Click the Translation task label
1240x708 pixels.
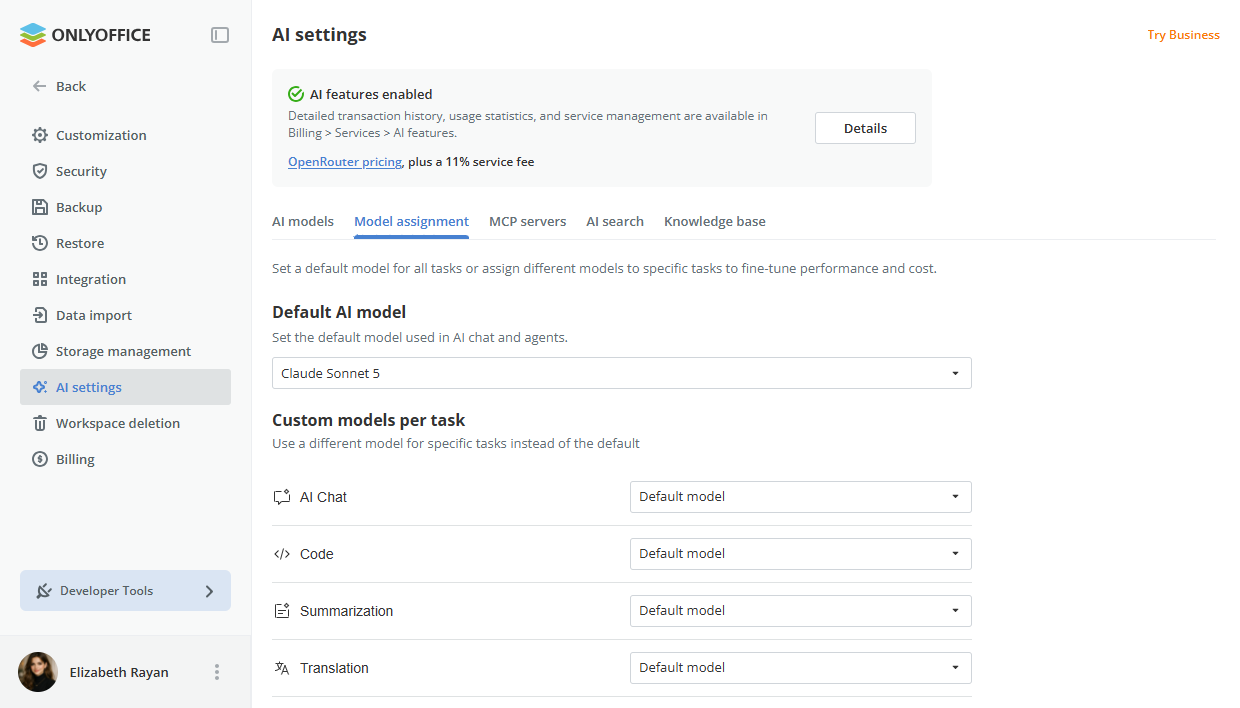[x=334, y=668]
